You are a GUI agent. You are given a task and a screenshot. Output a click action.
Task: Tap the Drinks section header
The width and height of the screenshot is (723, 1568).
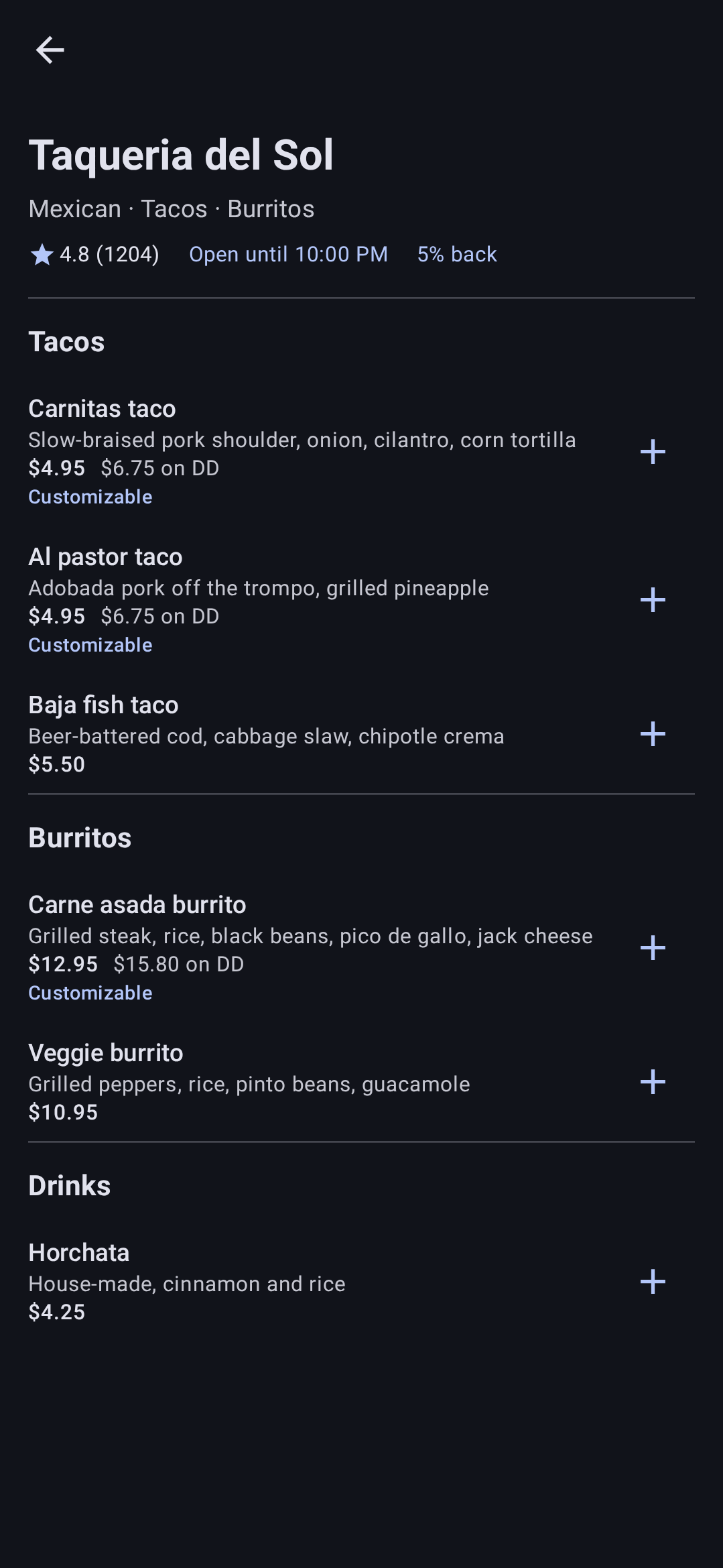69,1186
